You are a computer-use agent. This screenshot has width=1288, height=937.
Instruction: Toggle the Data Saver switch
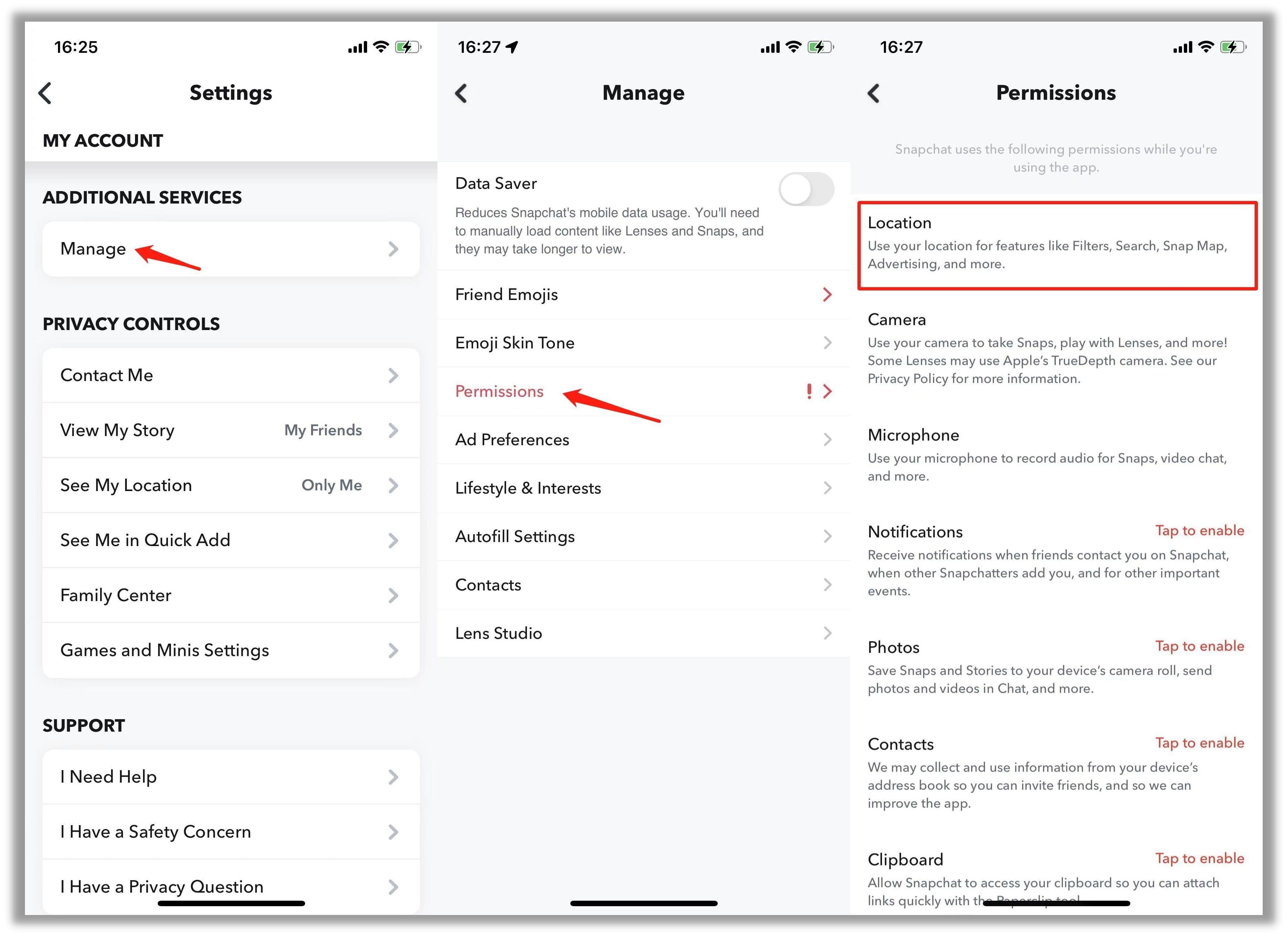tap(806, 189)
